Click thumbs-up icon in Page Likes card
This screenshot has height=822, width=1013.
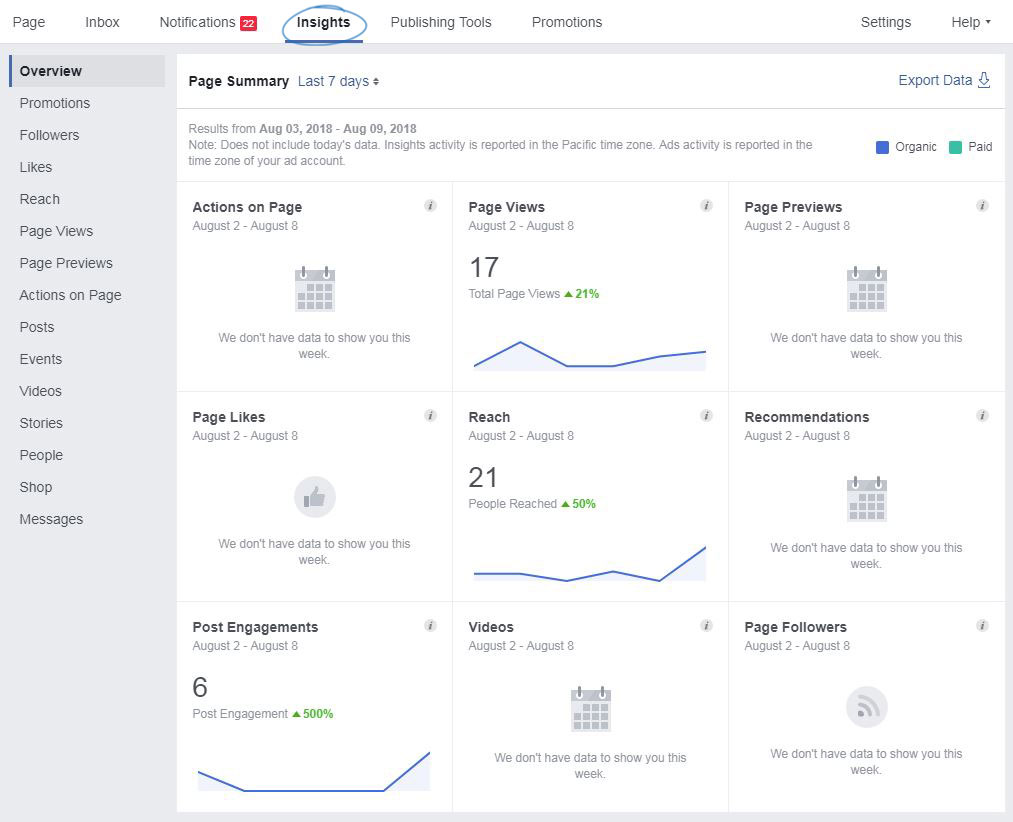[x=315, y=497]
